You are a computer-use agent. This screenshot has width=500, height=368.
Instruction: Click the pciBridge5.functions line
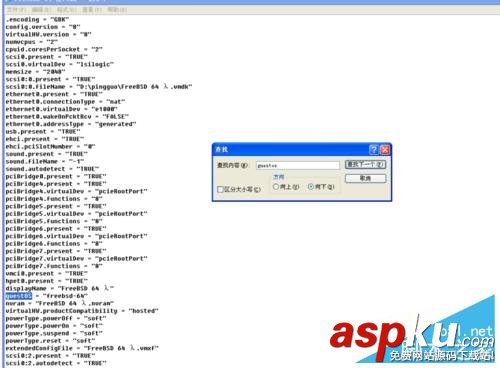(x=54, y=221)
